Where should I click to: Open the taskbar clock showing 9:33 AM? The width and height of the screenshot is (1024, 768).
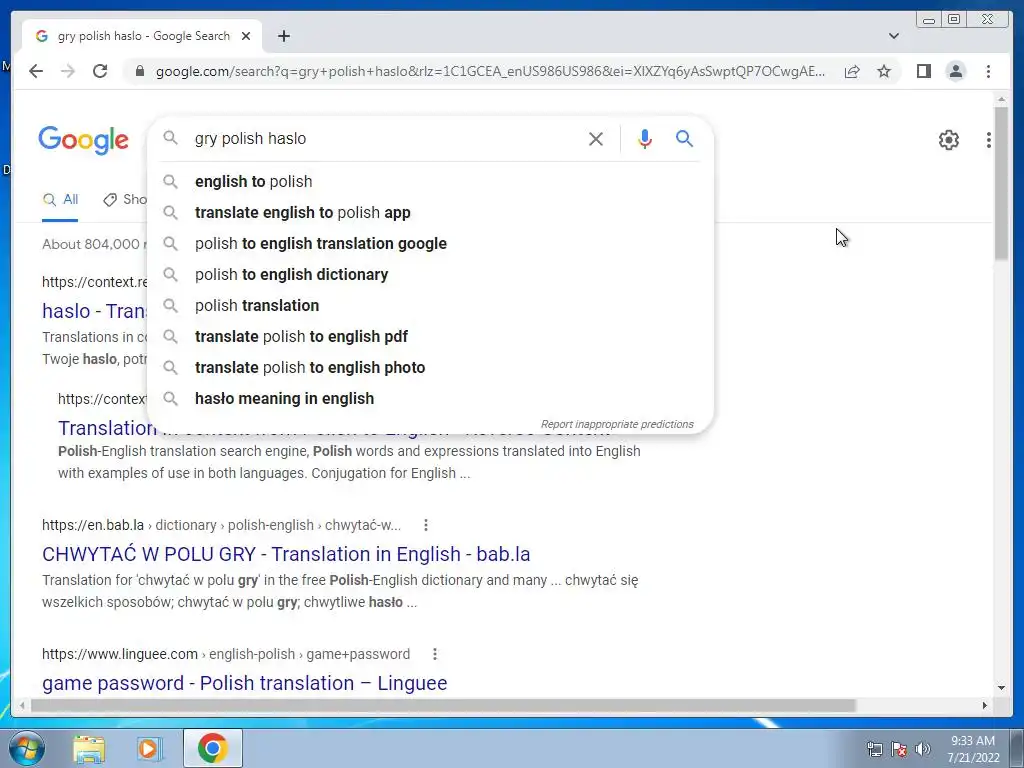coord(973,749)
